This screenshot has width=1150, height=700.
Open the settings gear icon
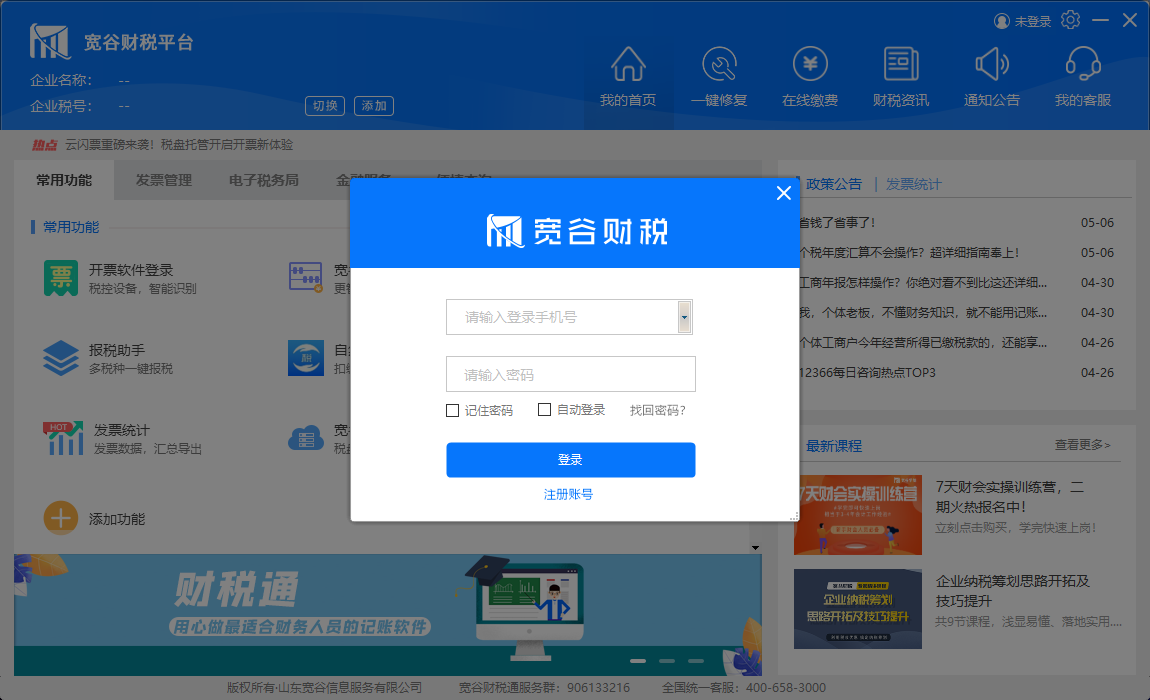[x=1071, y=20]
